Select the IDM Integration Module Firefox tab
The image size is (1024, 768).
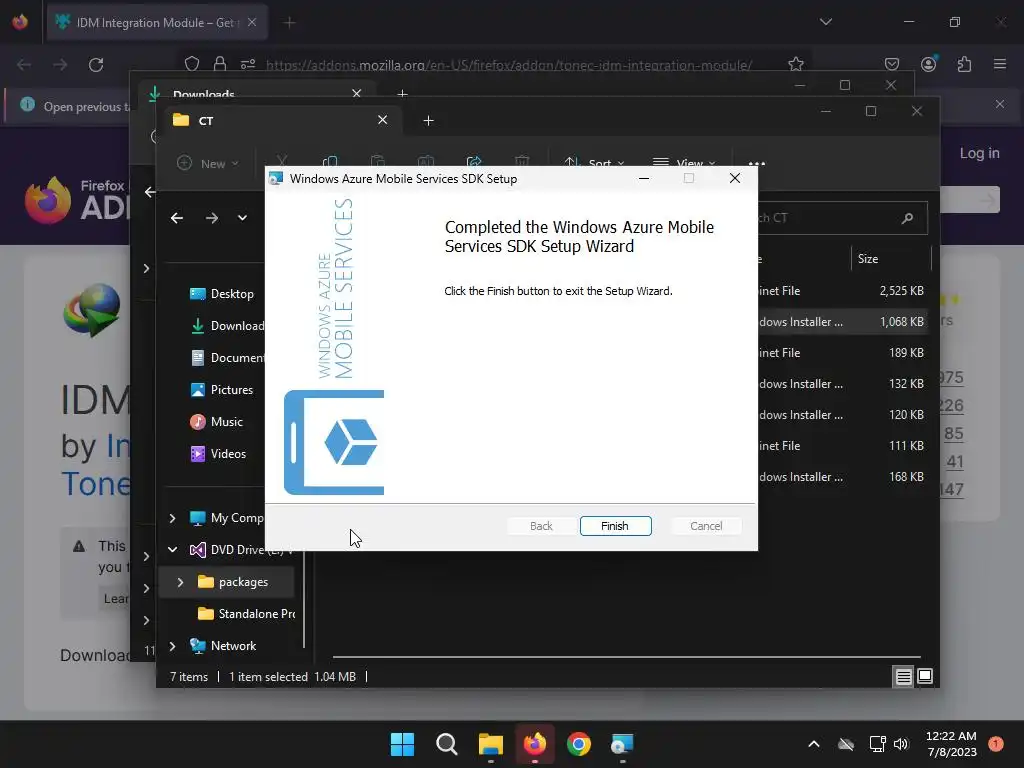pyautogui.click(x=157, y=23)
